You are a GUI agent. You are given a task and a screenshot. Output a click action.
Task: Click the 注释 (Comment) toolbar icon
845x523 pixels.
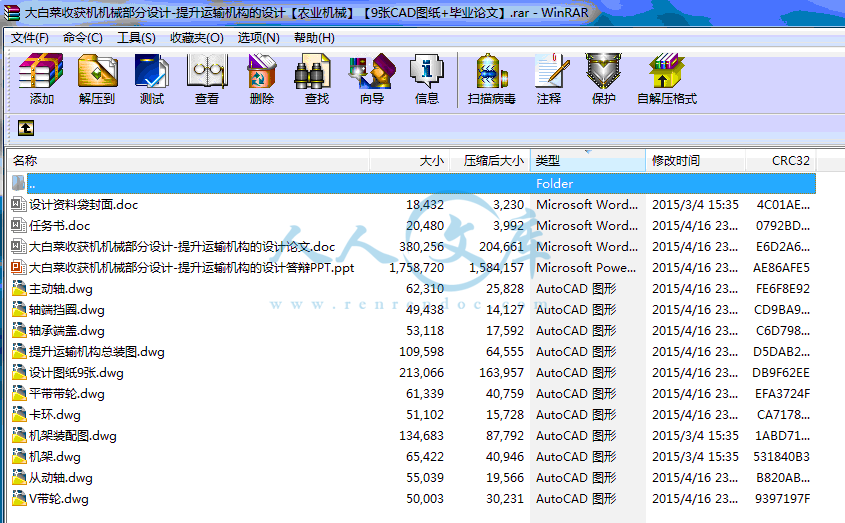click(552, 71)
